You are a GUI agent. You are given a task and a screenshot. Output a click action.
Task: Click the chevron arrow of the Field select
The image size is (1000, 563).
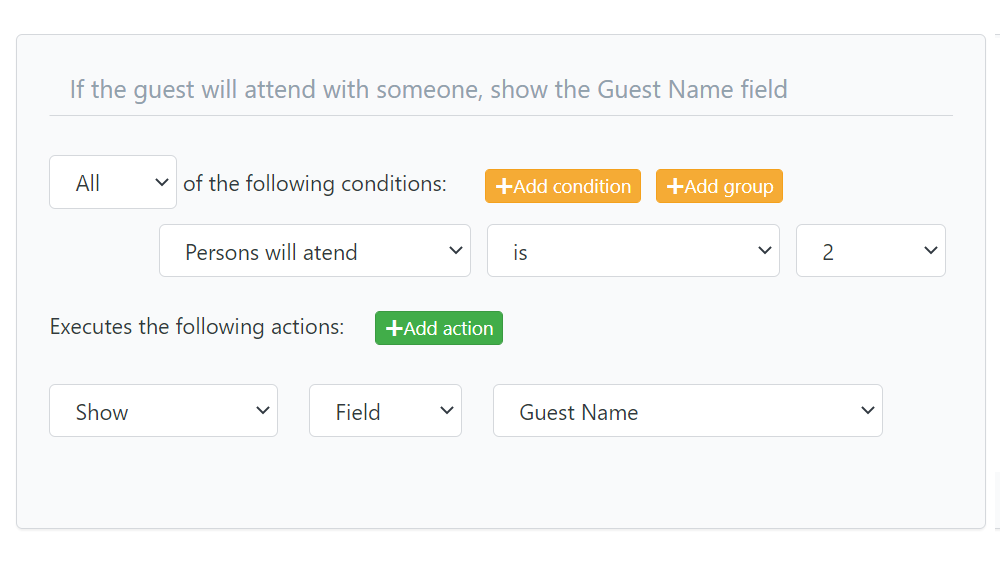[447, 410]
